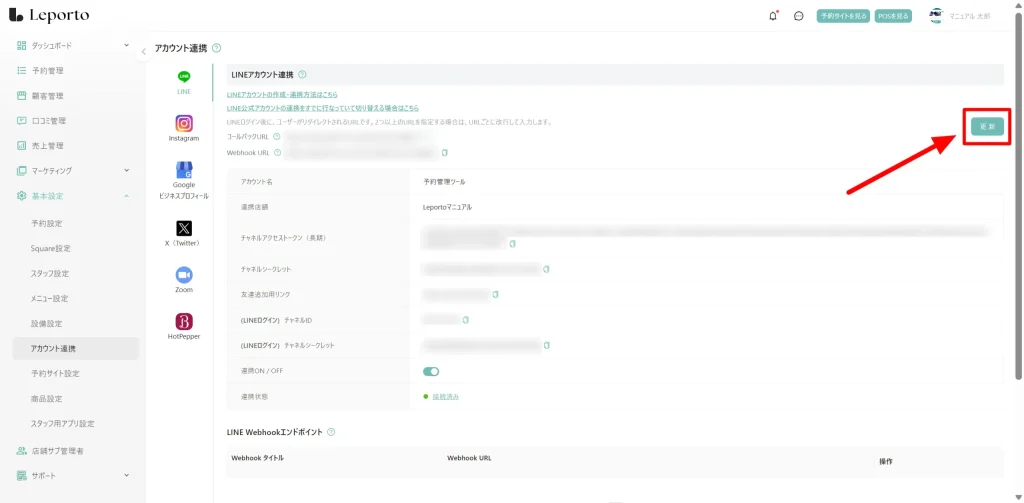Screen dimensions: 1024x503
Task: Expand the ダッシュボード menu
Action: 126,46
